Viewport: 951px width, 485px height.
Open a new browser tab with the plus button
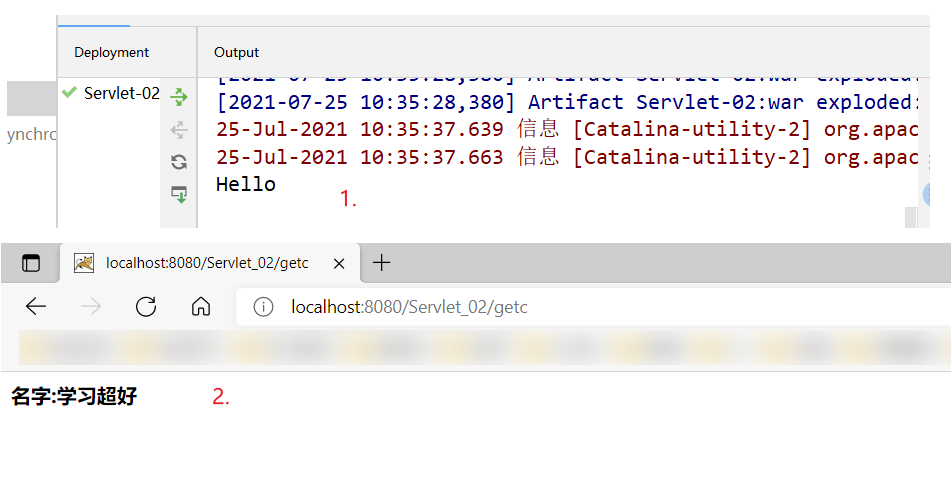(x=381, y=263)
